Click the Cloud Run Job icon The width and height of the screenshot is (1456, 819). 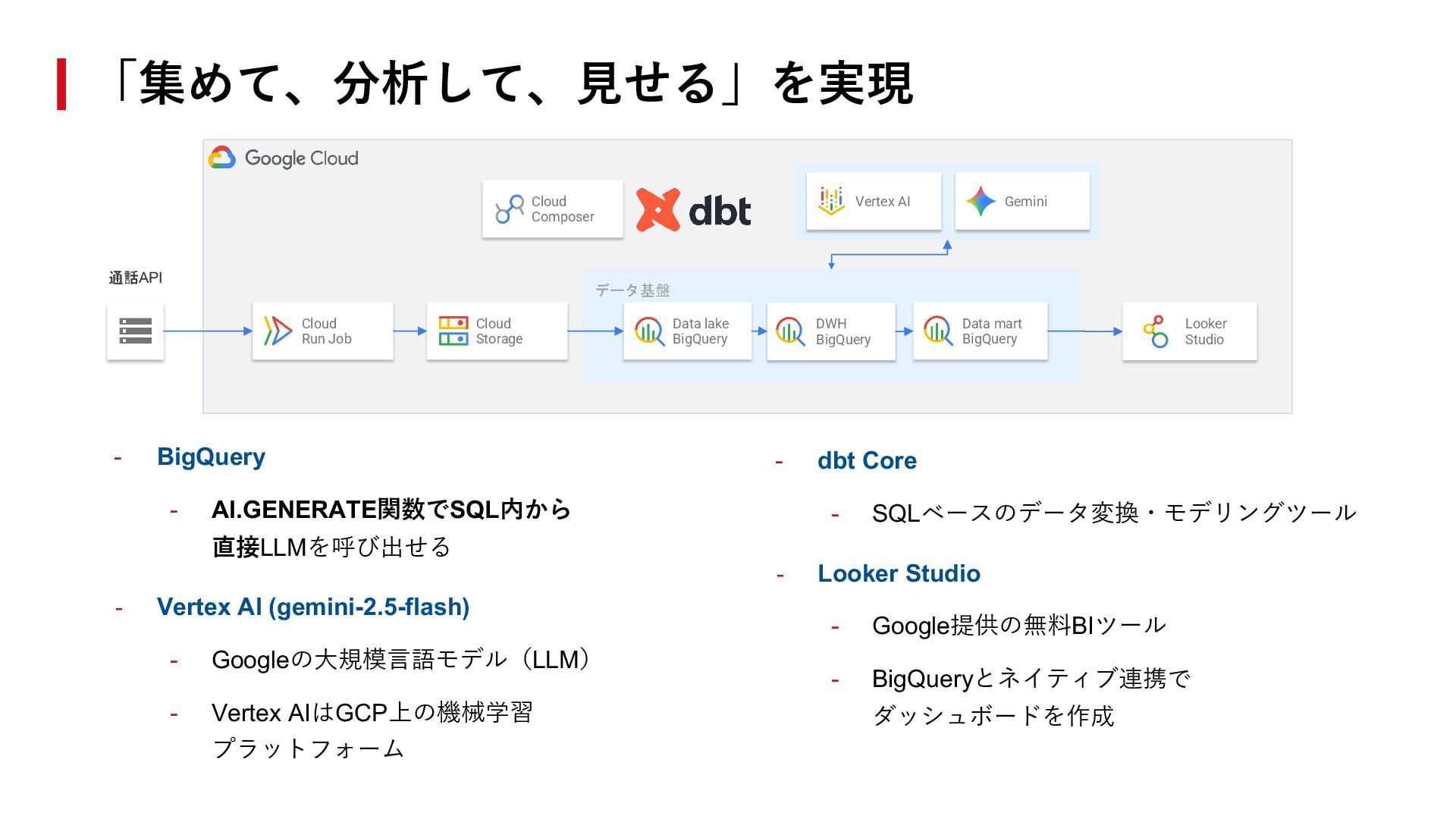click(x=278, y=331)
